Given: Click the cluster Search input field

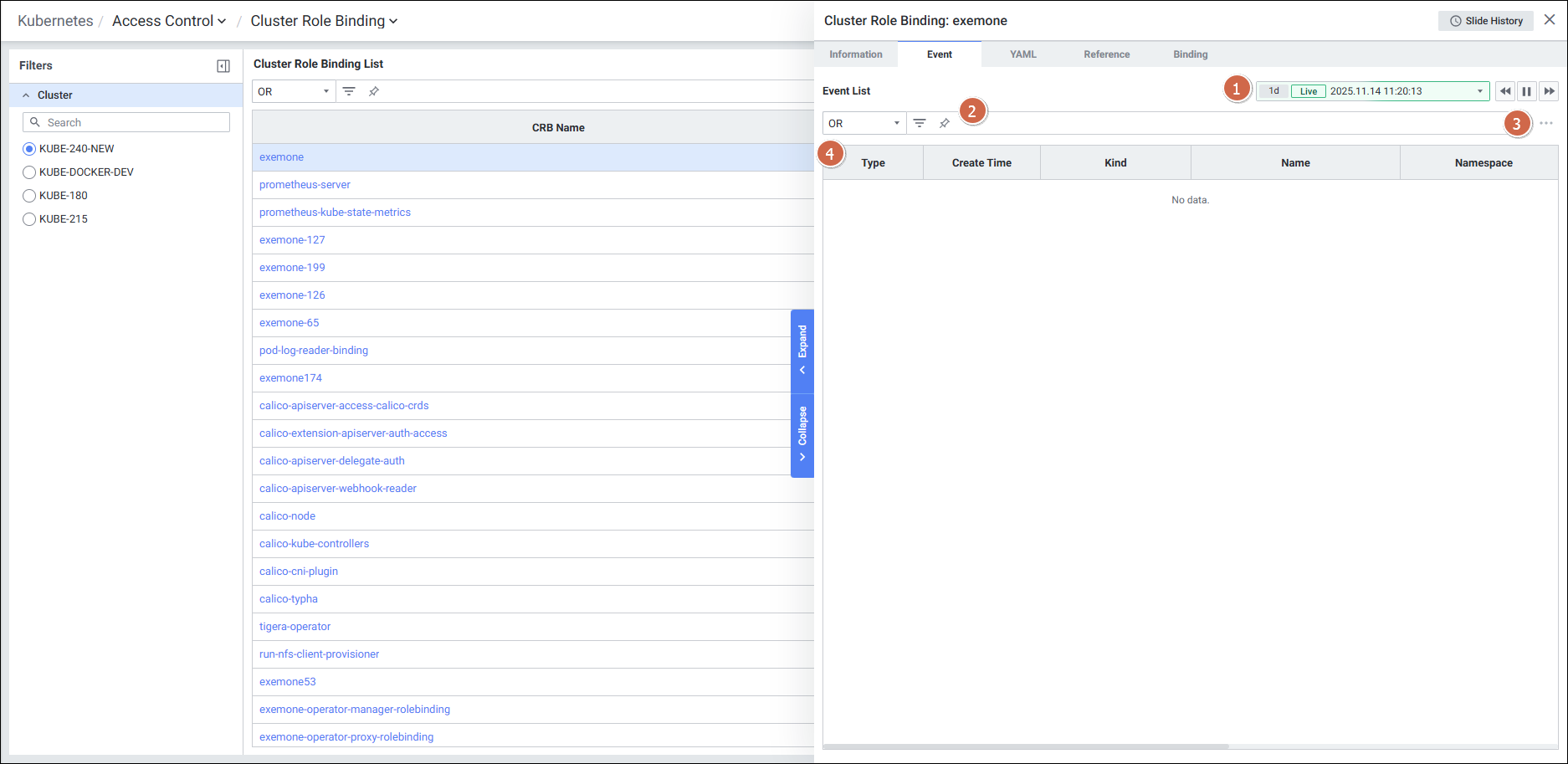Looking at the screenshot, I should (x=134, y=122).
